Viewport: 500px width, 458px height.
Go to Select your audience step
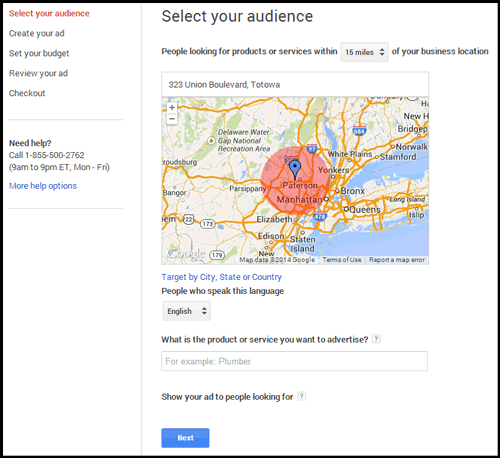[x=49, y=13]
